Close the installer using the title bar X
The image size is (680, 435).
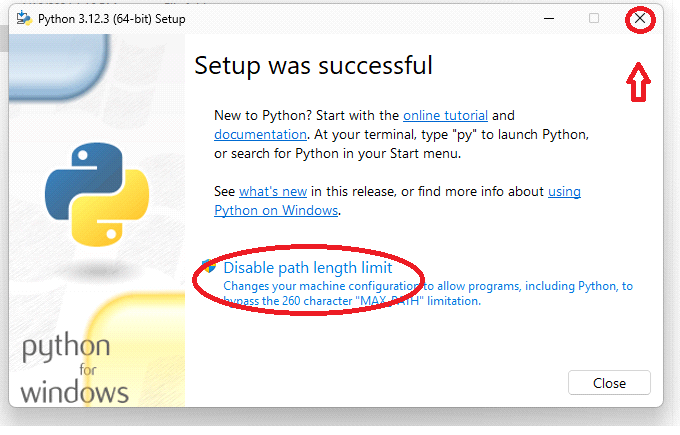pos(639,19)
